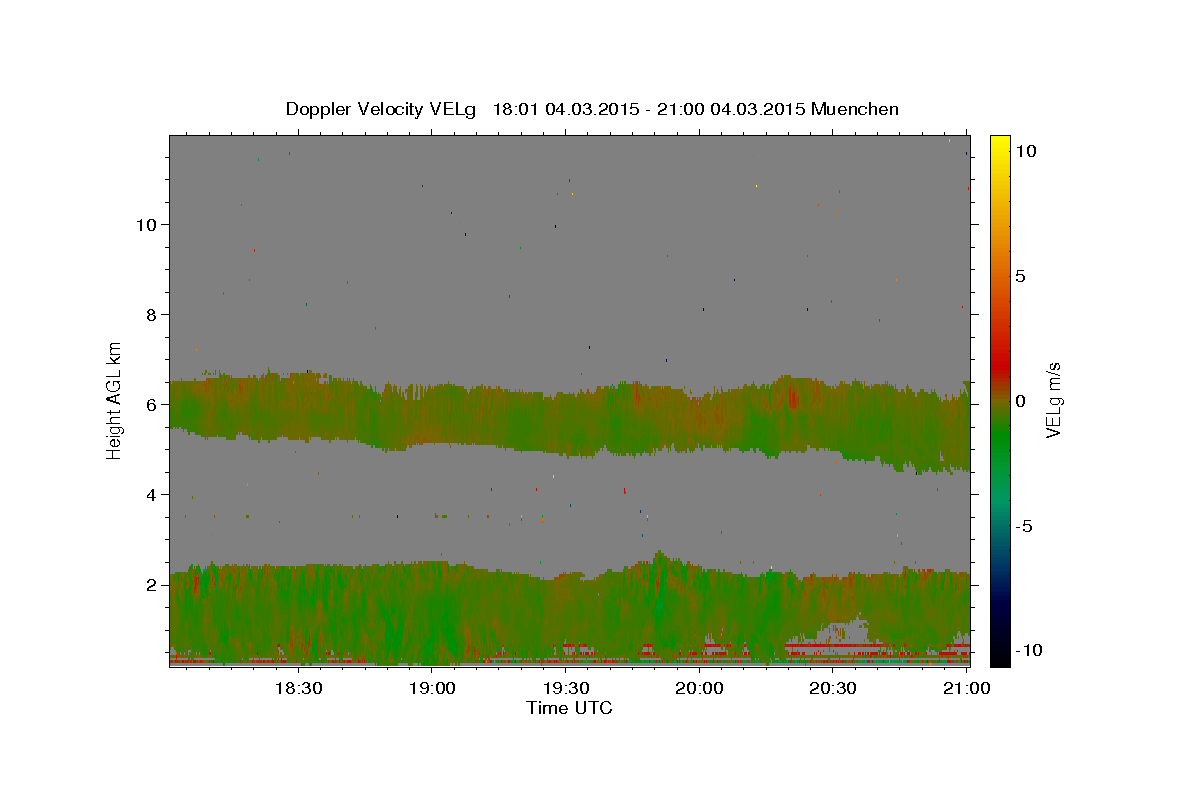Click the height tick label 6
This screenshot has width=1200, height=800.
tap(151, 404)
